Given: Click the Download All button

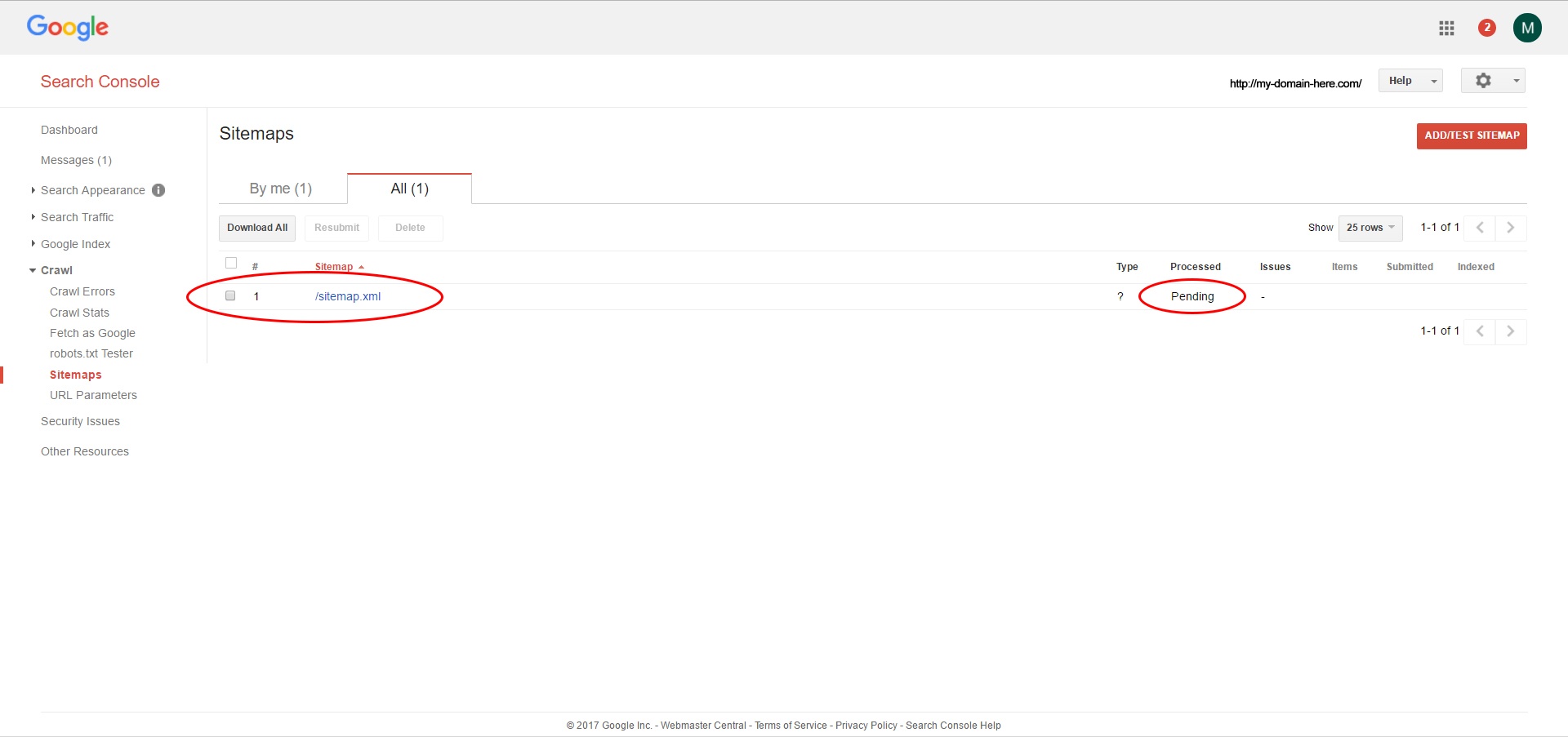Looking at the screenshot, I should (257, 228).
